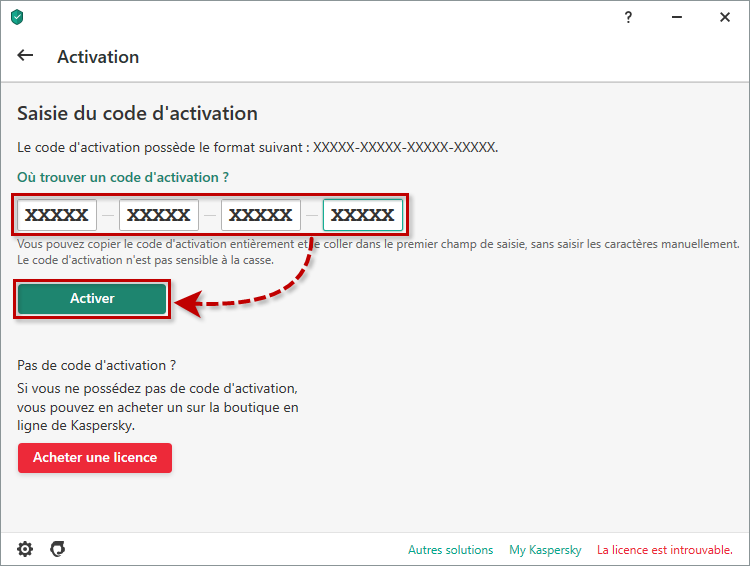This screenshot has height=566, width=750.
Task: Open the Autres solutions link
Action: pos(451,550)
